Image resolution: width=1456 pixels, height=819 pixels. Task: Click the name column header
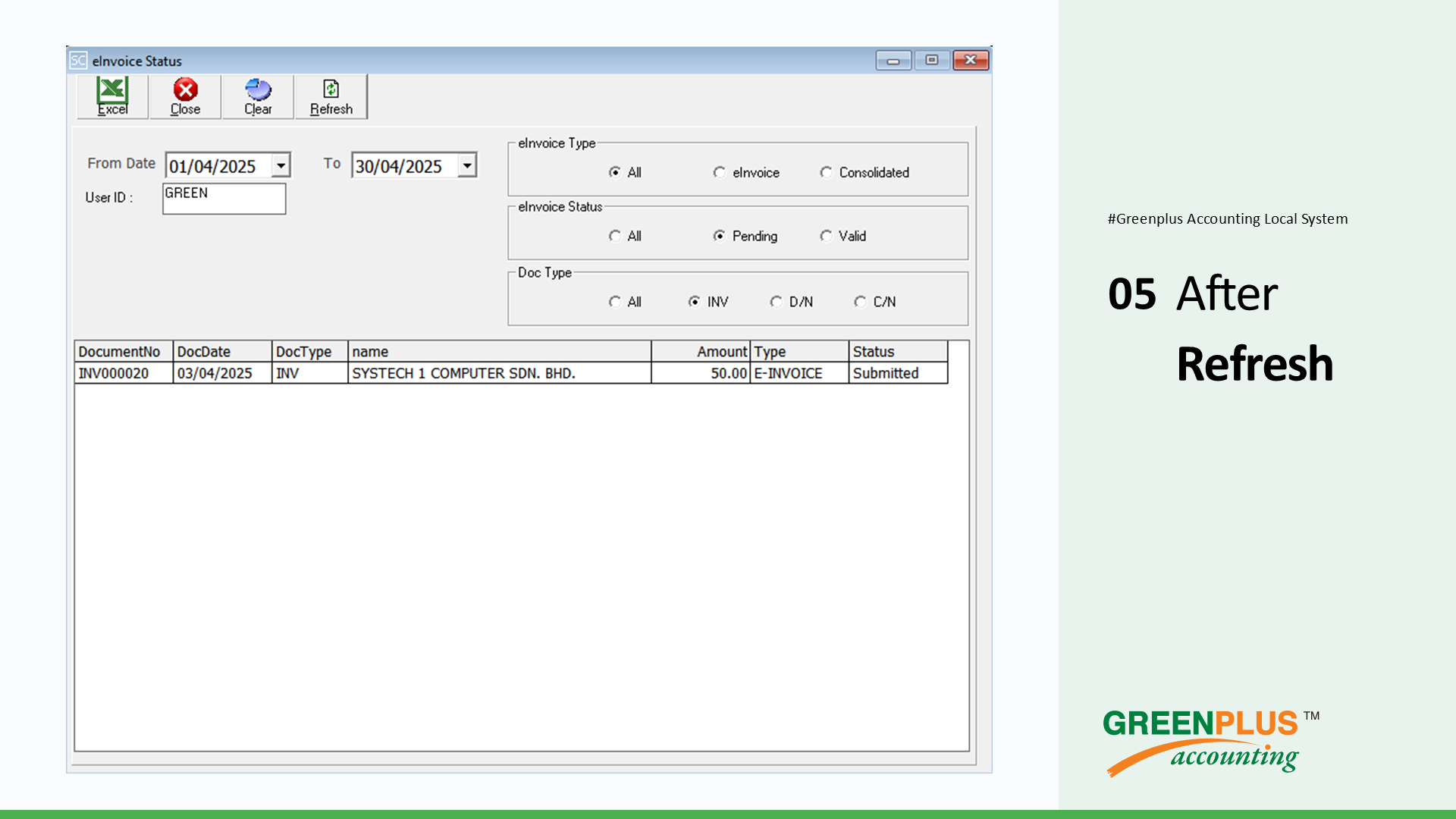coord(500,351)
